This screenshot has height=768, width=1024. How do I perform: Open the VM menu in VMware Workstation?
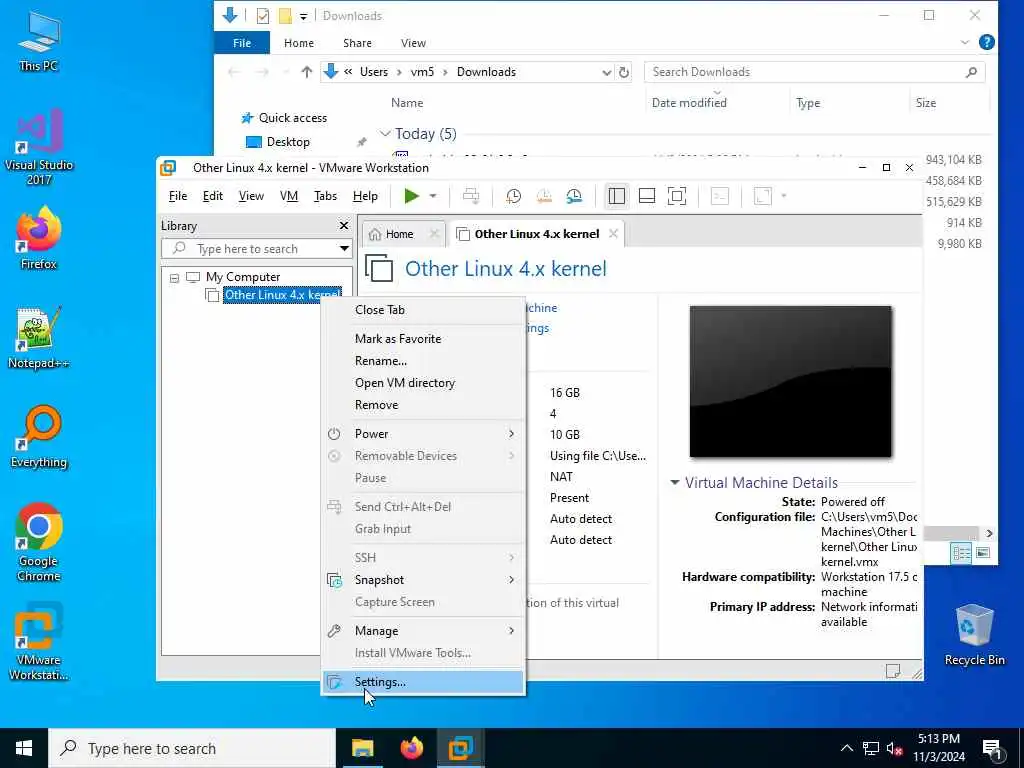[289, 196]
